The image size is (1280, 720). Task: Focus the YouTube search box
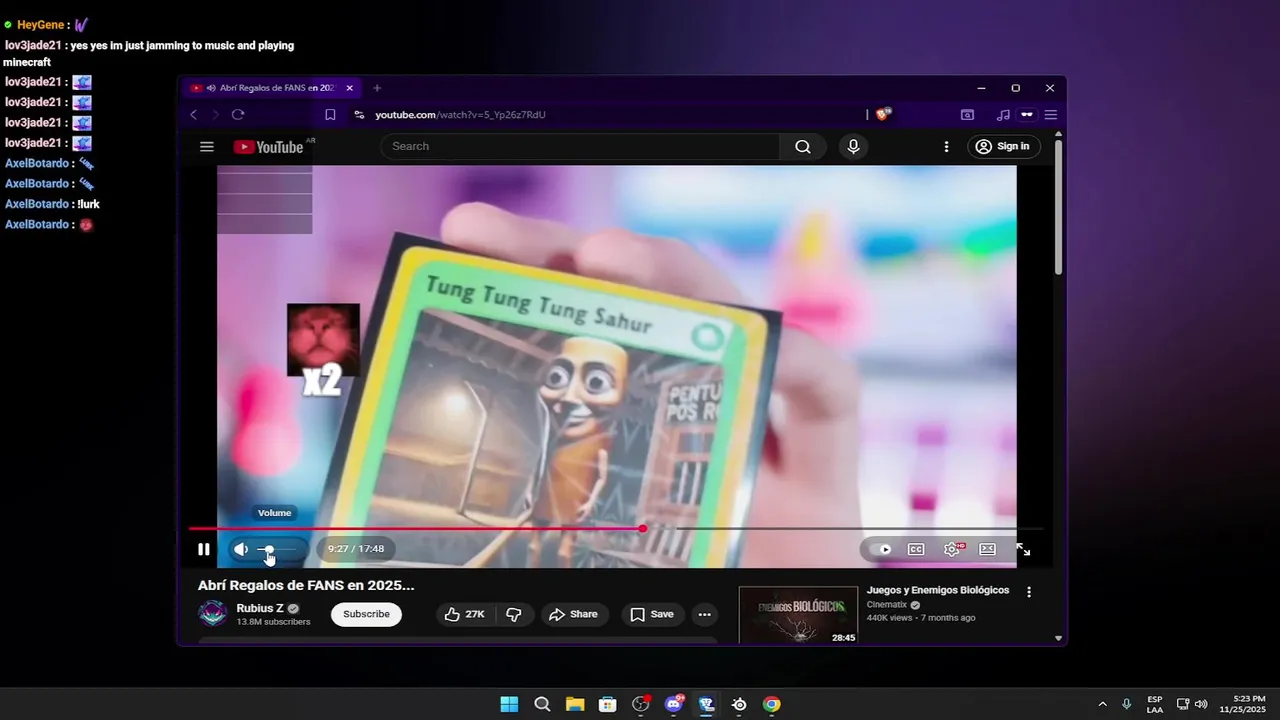(580, 147)
